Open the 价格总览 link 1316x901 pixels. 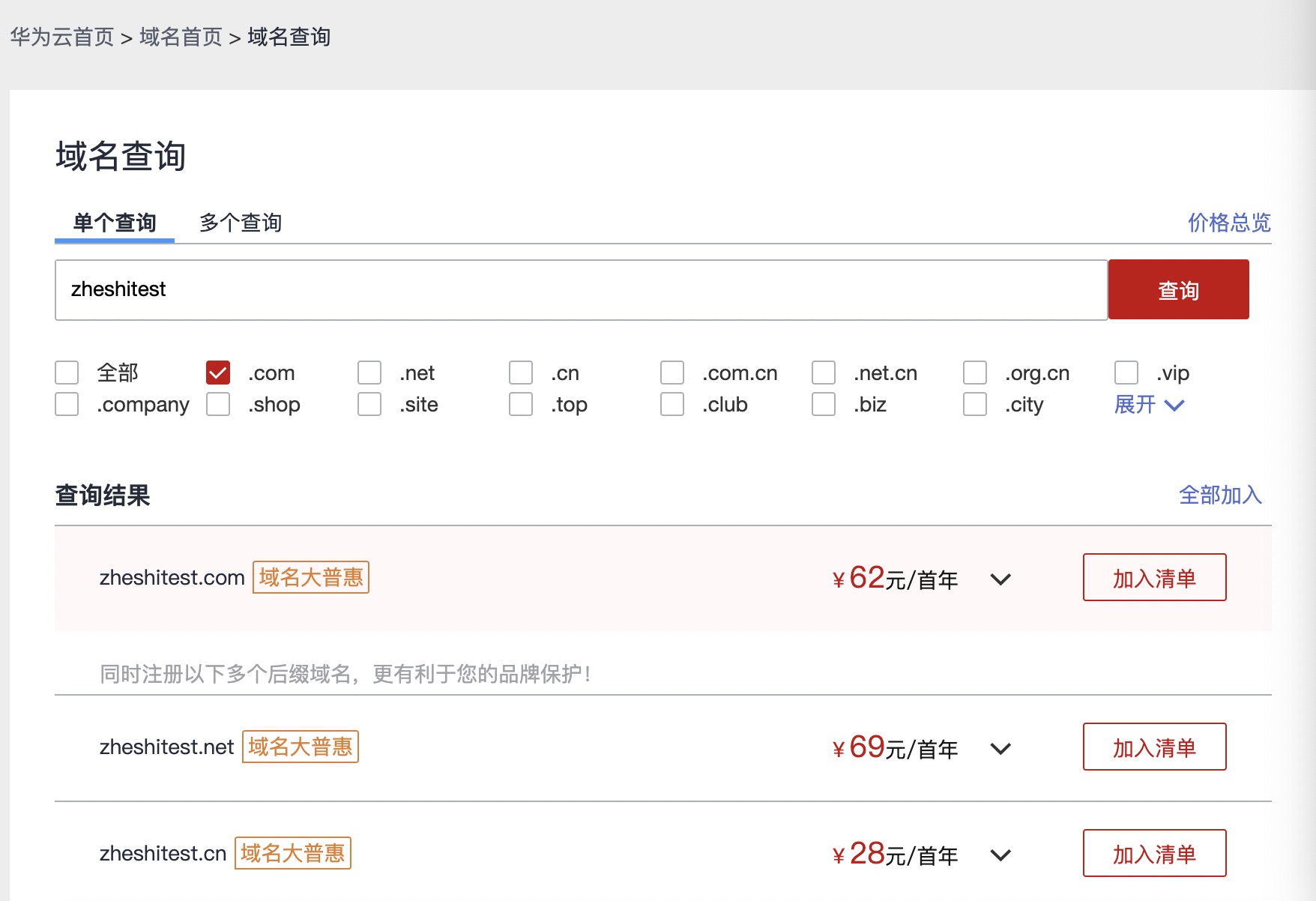point(1229,223)
